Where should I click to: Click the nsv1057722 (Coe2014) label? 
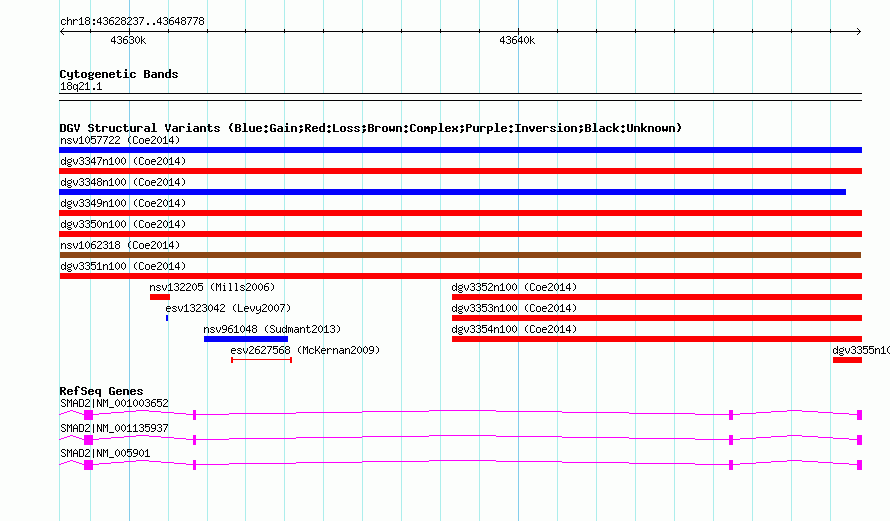pyautogui.click(x=120, y=140)
